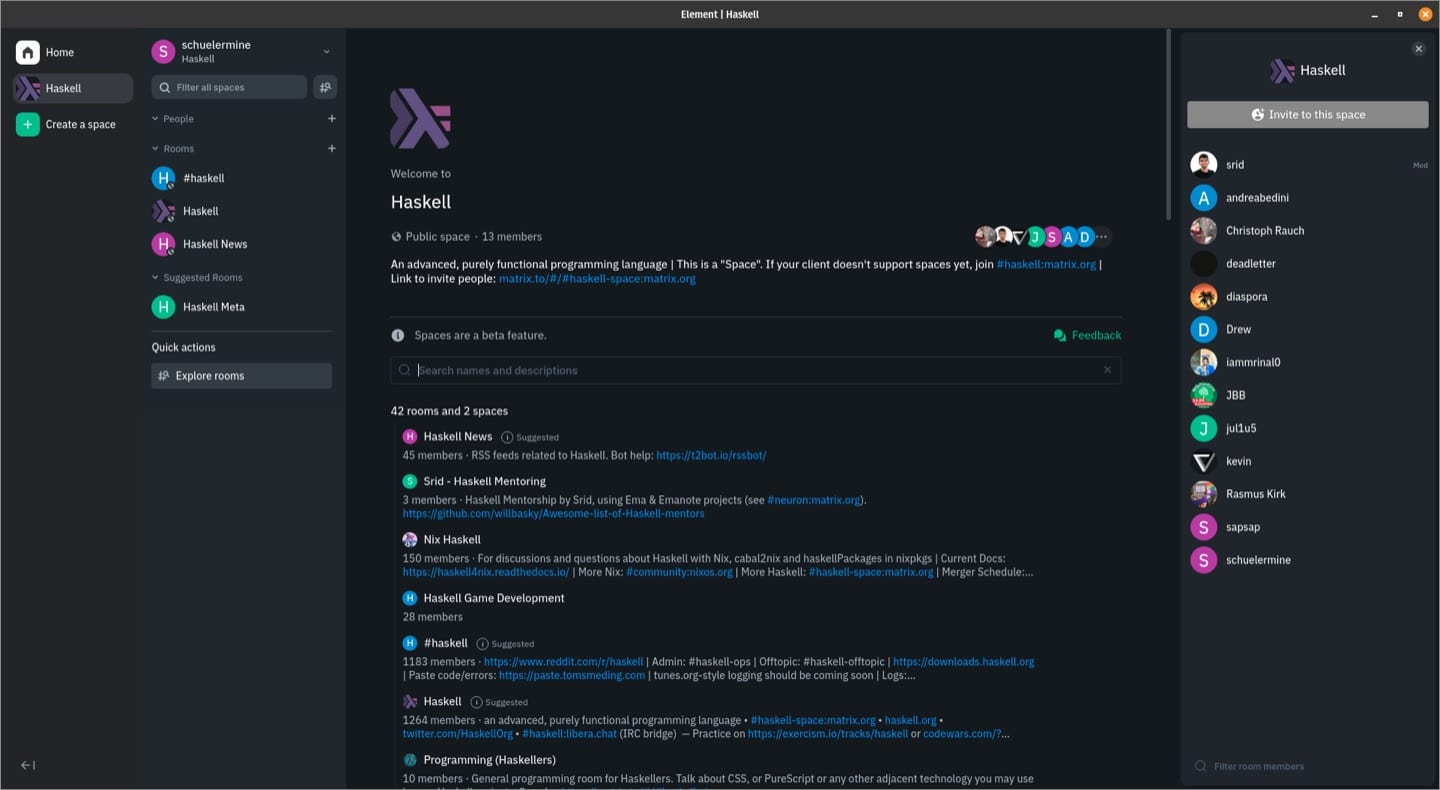The width and height of the screenshot is (1440, 790).
Task: Open the Home space
Action: [x=72, y=52]
